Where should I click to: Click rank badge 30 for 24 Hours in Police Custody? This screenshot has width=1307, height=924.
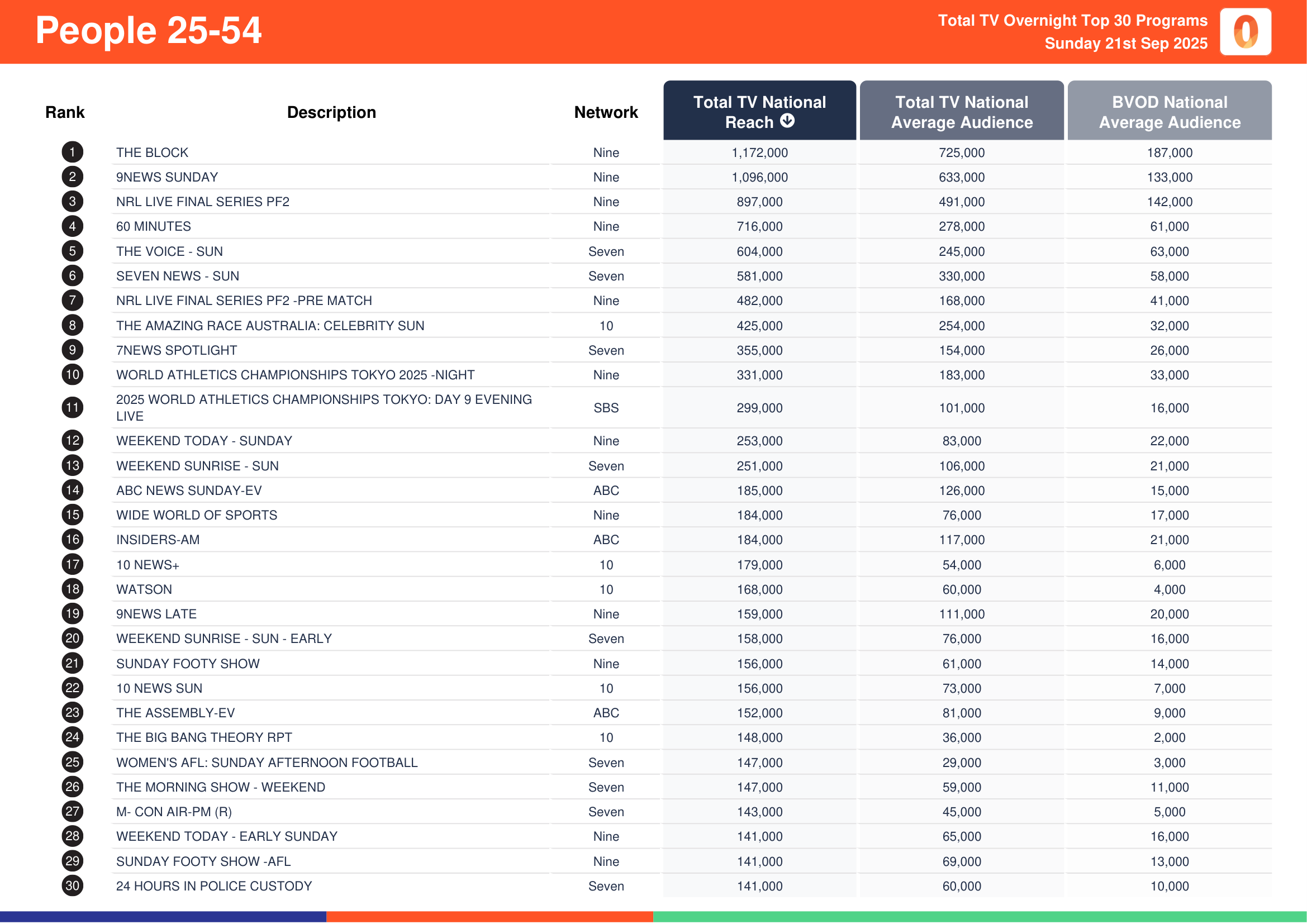pyautogui.click(x=72, y=886)
